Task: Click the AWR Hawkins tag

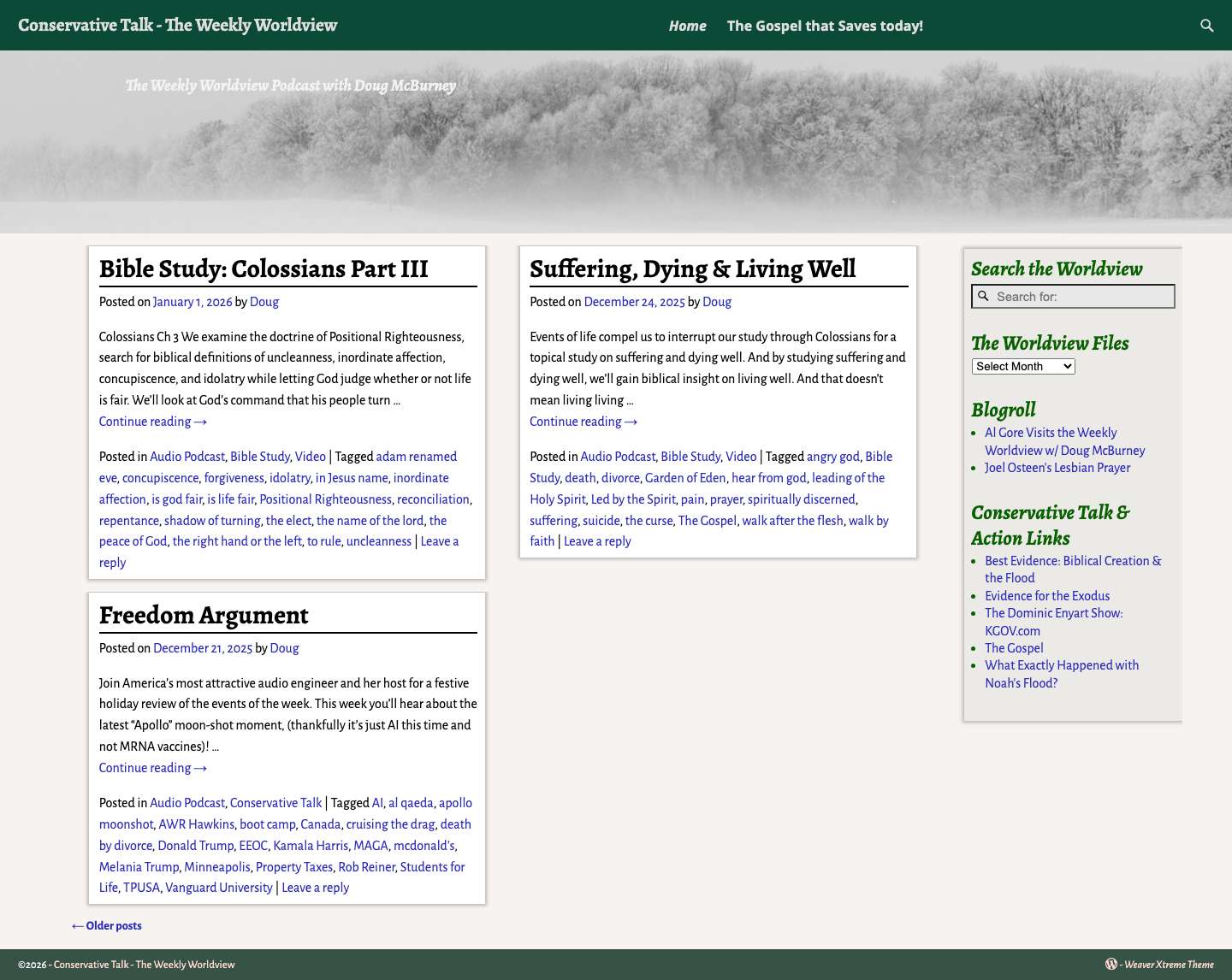Action: pyautogui.click(x=196, y=824)
